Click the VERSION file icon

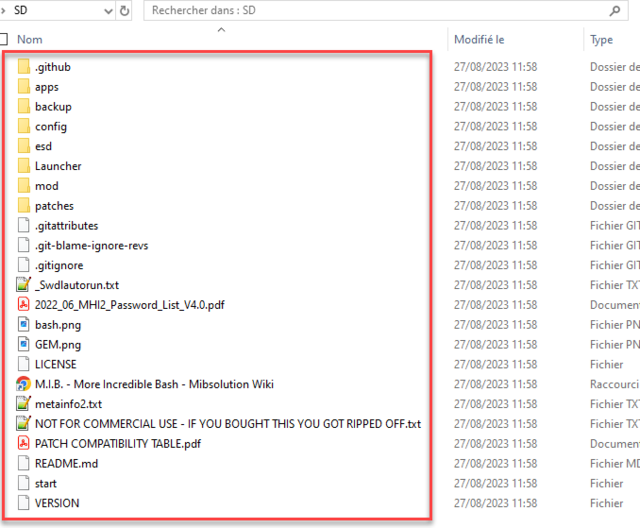[24, 503]
